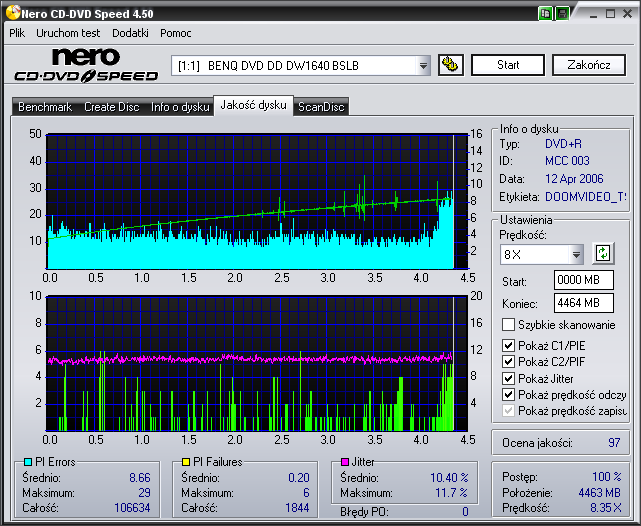Screen dimensions: 641x526
Task: Click Jitter maximum 11.7 %
Action: pos(451,493)
